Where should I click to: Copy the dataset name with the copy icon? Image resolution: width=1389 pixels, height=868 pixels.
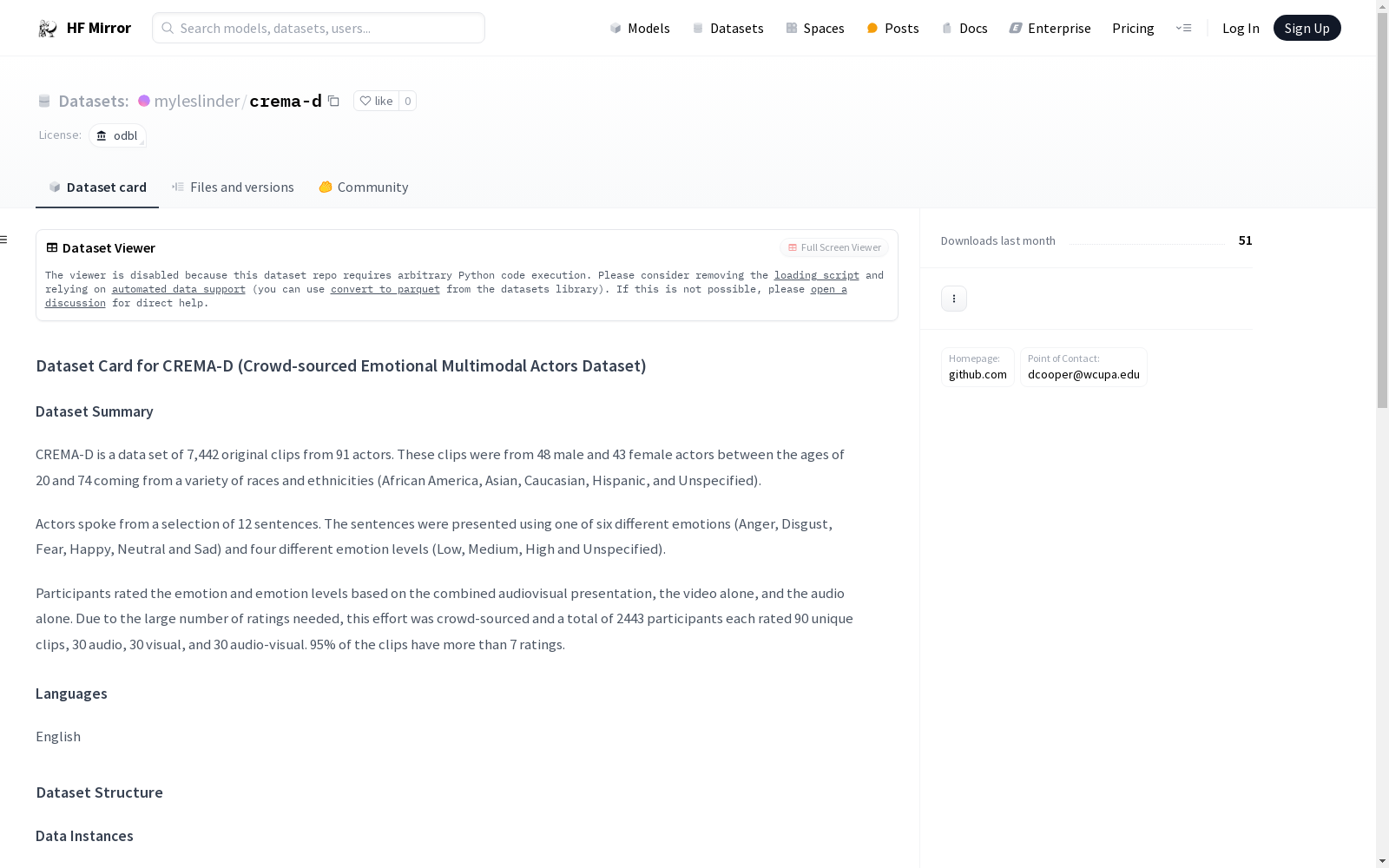pyautogui.click(x=333, y=101)
